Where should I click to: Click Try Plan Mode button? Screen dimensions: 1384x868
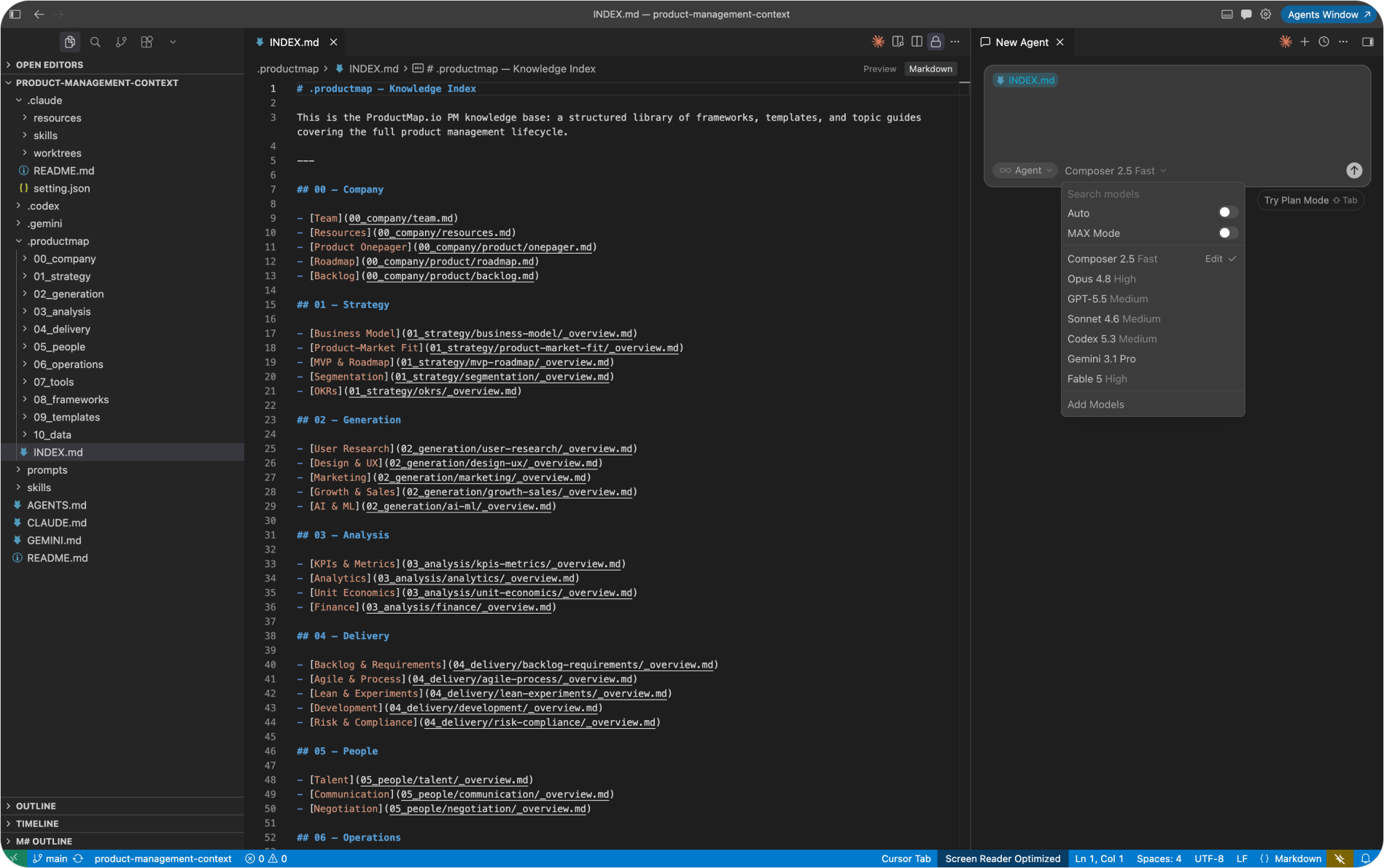(x=1310, y=200)
